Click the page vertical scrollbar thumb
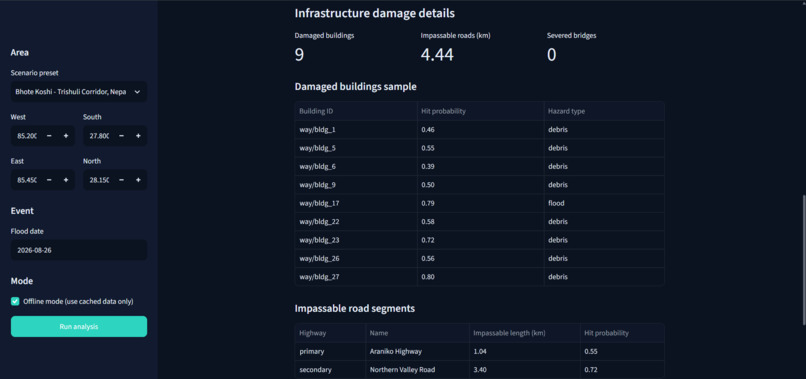The height and width of the screenshot is (379, 806). (803, 260)
